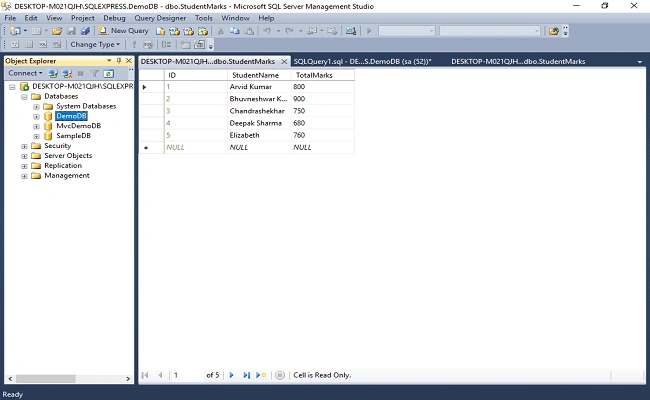Open the Query Designer menu
Viewport: 650px width, 400px height.
[160, 18]
